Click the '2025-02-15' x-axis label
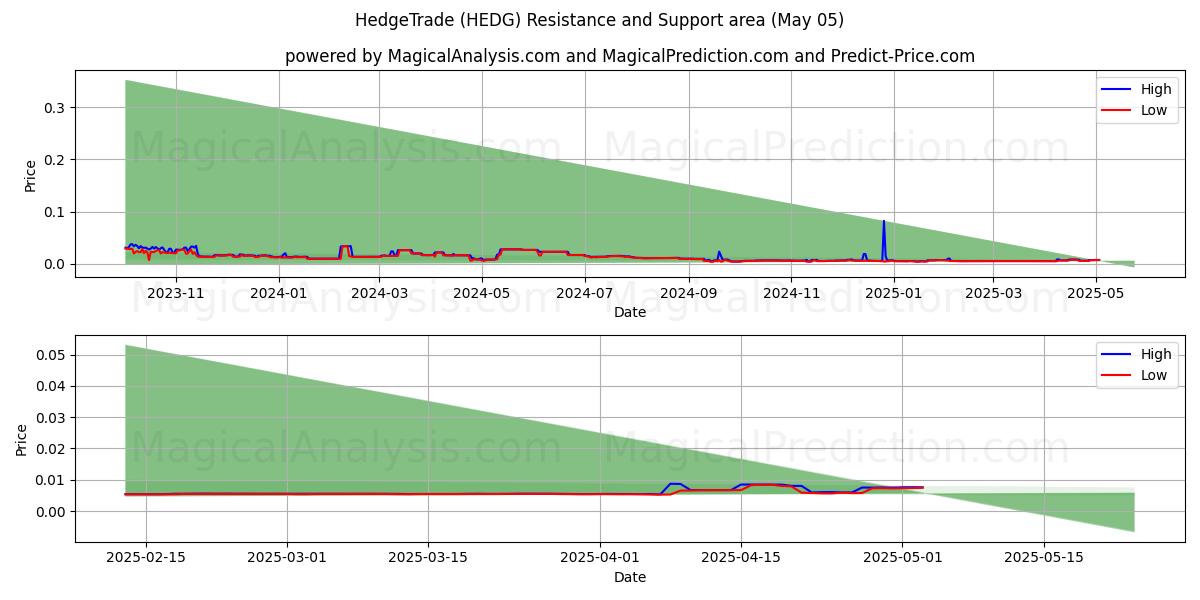The height and width of the screenshot is (600, 1200). tap(146, 558)
